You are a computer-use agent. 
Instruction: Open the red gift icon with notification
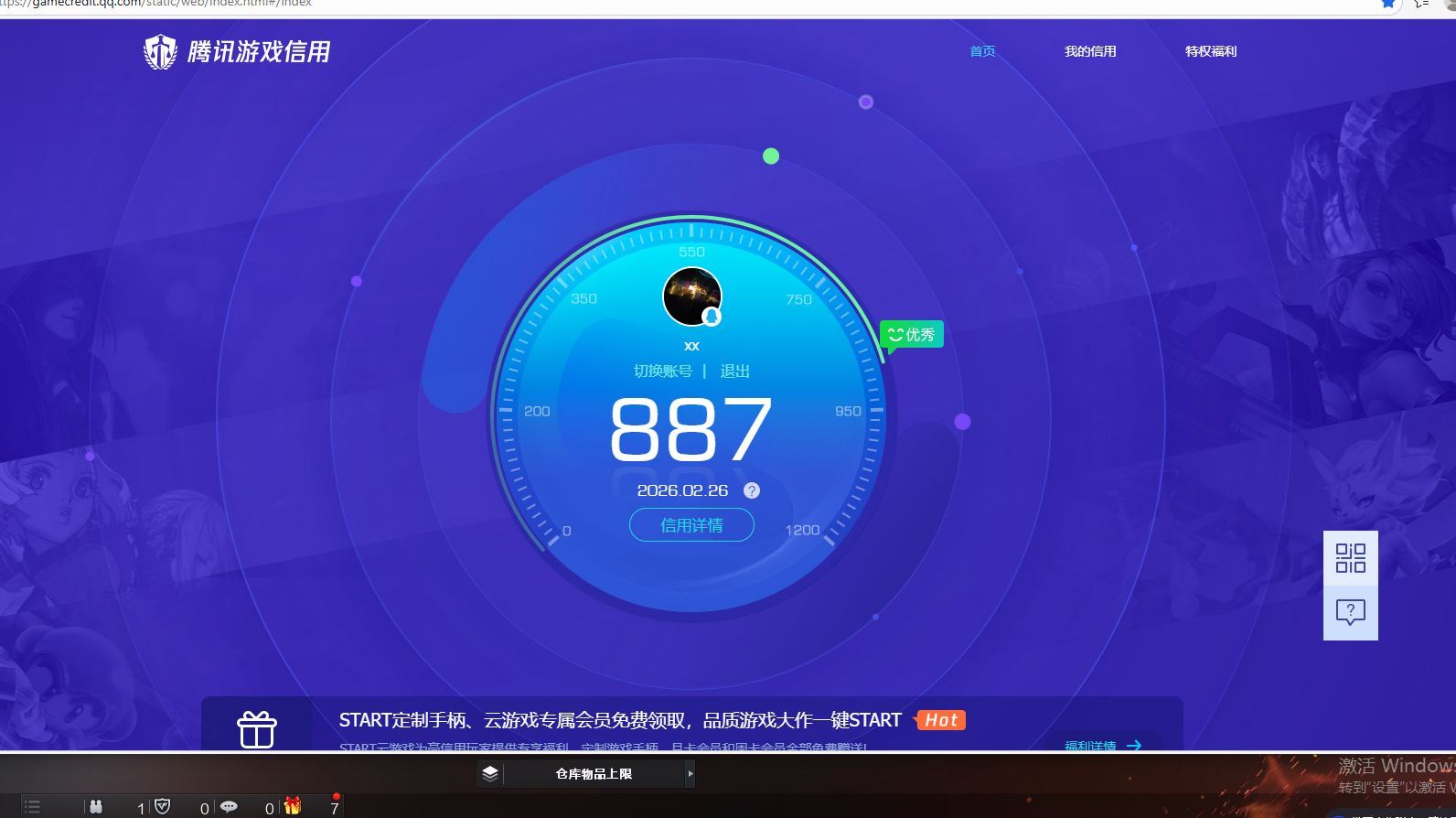pos(293,805)
